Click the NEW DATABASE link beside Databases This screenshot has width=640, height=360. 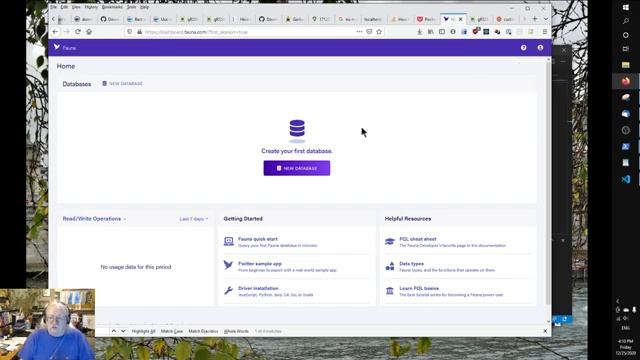pyautogui.click(x=122, y=84)
